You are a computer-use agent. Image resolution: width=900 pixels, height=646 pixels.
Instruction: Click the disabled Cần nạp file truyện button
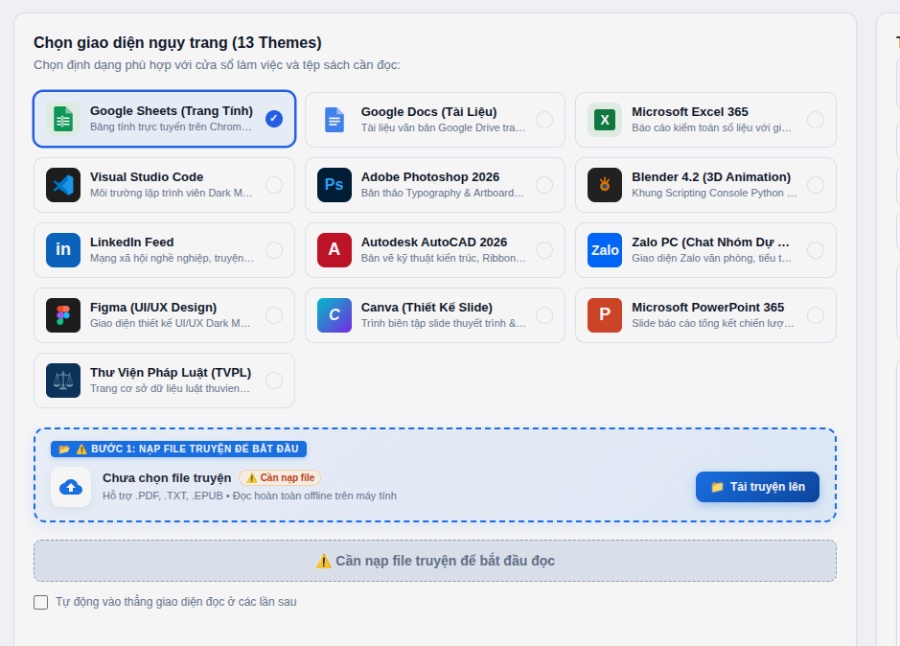pos(435,561)
